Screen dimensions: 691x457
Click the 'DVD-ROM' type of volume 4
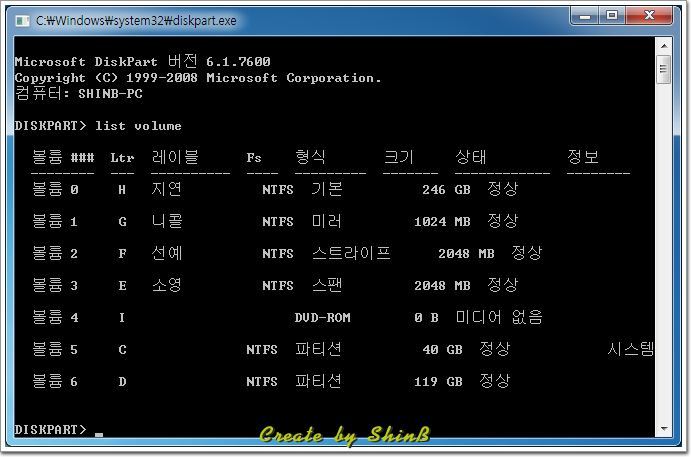point(323,318)
